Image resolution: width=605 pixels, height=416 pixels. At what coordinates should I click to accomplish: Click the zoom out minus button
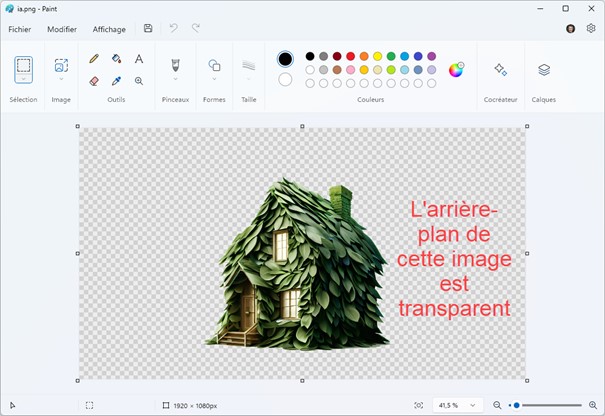(497, 405)
